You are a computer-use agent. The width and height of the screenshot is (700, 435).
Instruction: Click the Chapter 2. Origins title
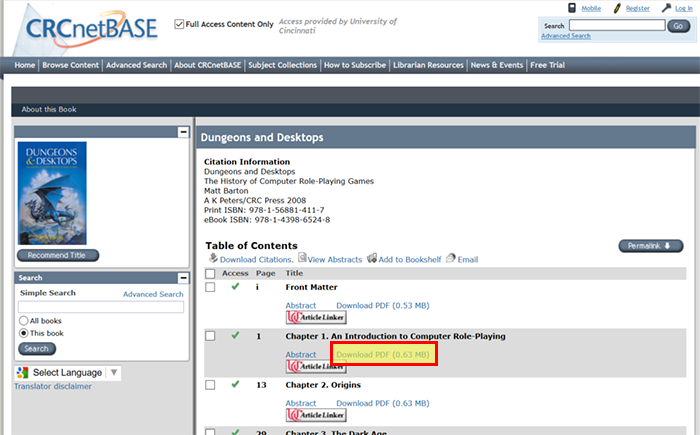323,385
